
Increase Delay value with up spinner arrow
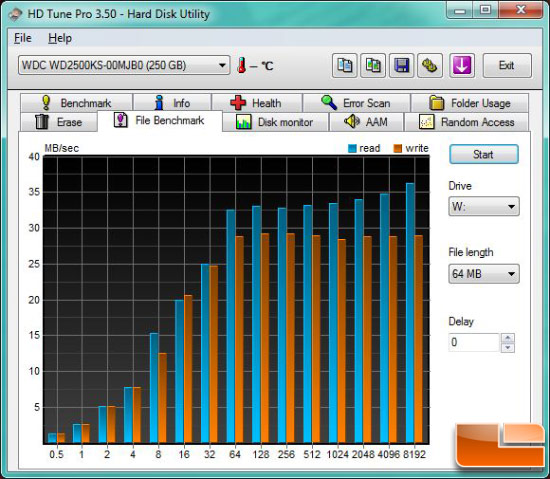pos(508,338)
